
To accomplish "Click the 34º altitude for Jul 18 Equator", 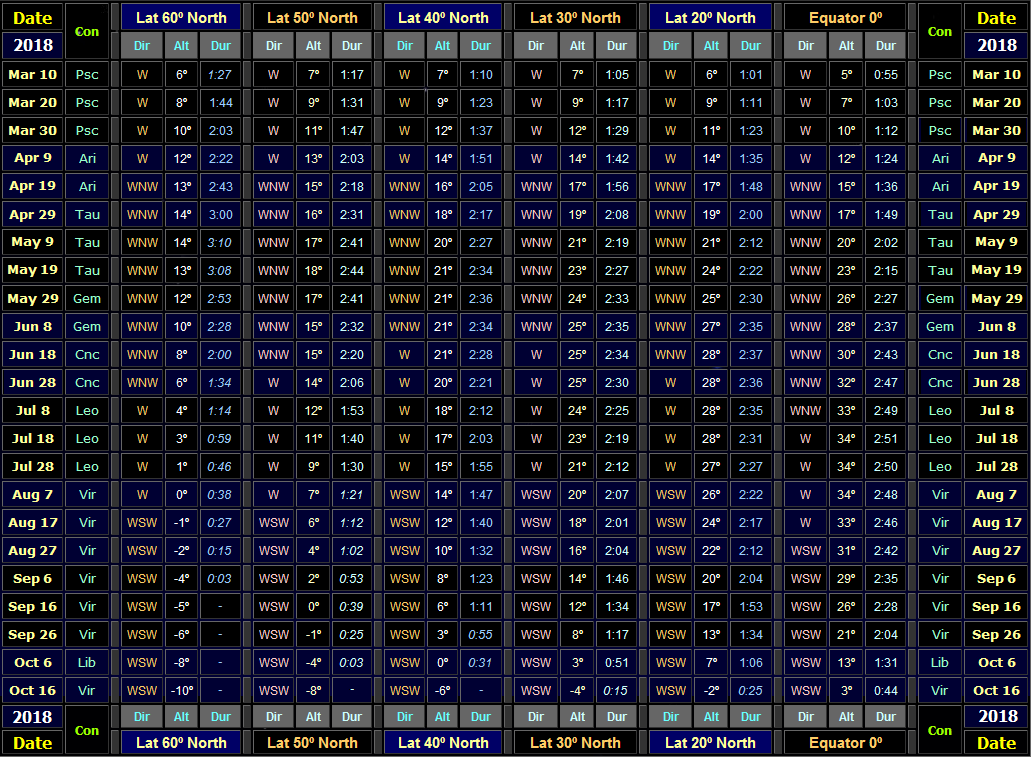I will 845,438.
